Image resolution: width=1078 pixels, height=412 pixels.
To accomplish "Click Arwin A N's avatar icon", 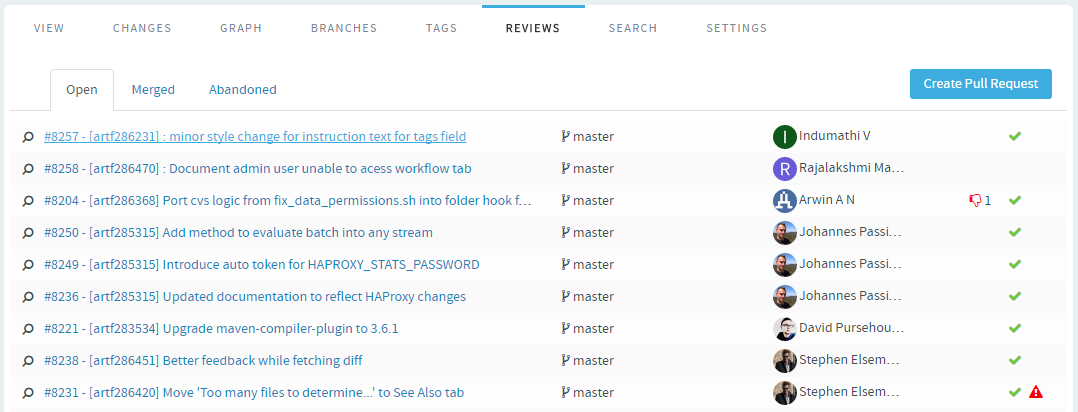I will [x=784, y=201].
